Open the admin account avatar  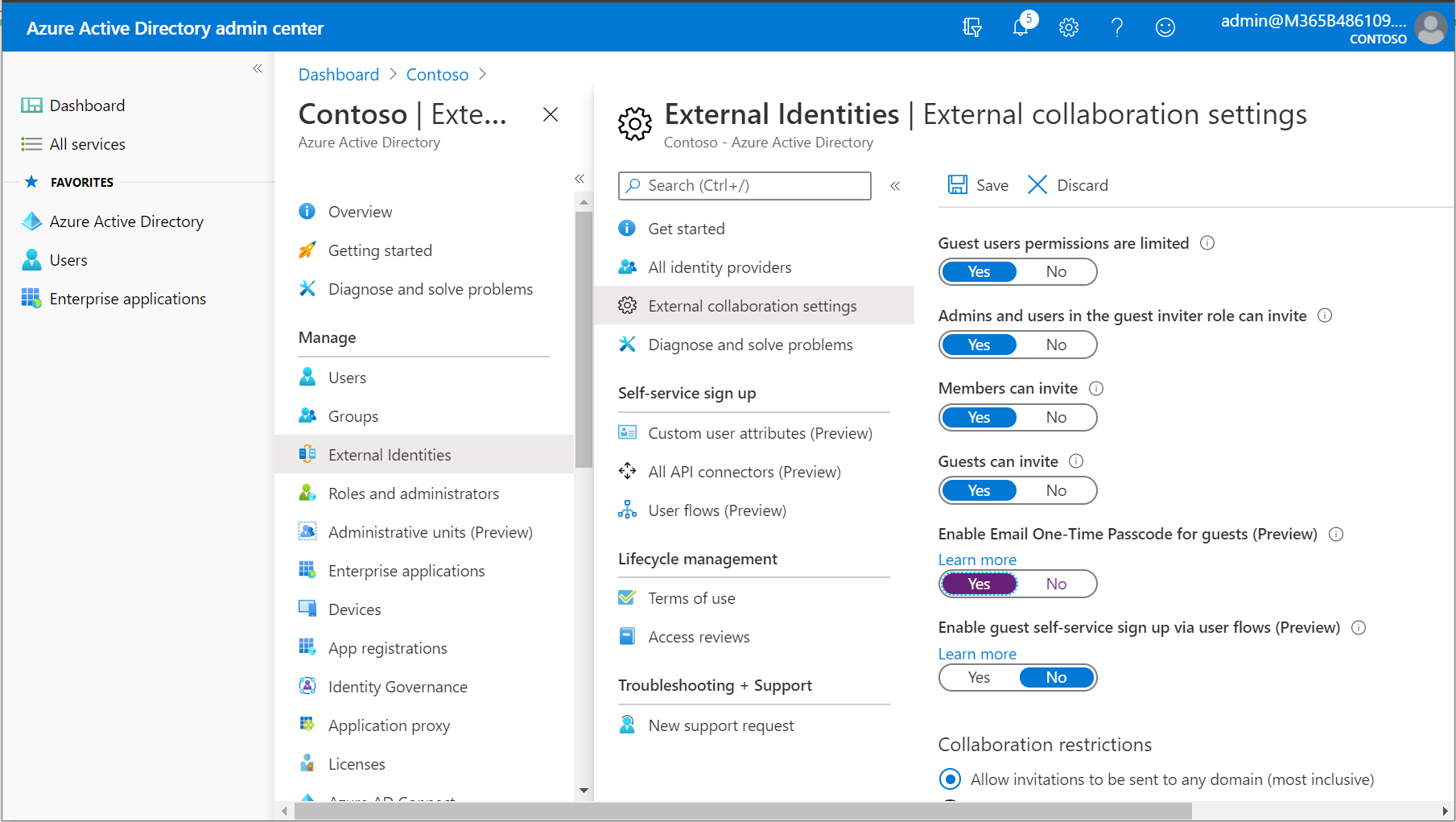[x=1430, y=27]
